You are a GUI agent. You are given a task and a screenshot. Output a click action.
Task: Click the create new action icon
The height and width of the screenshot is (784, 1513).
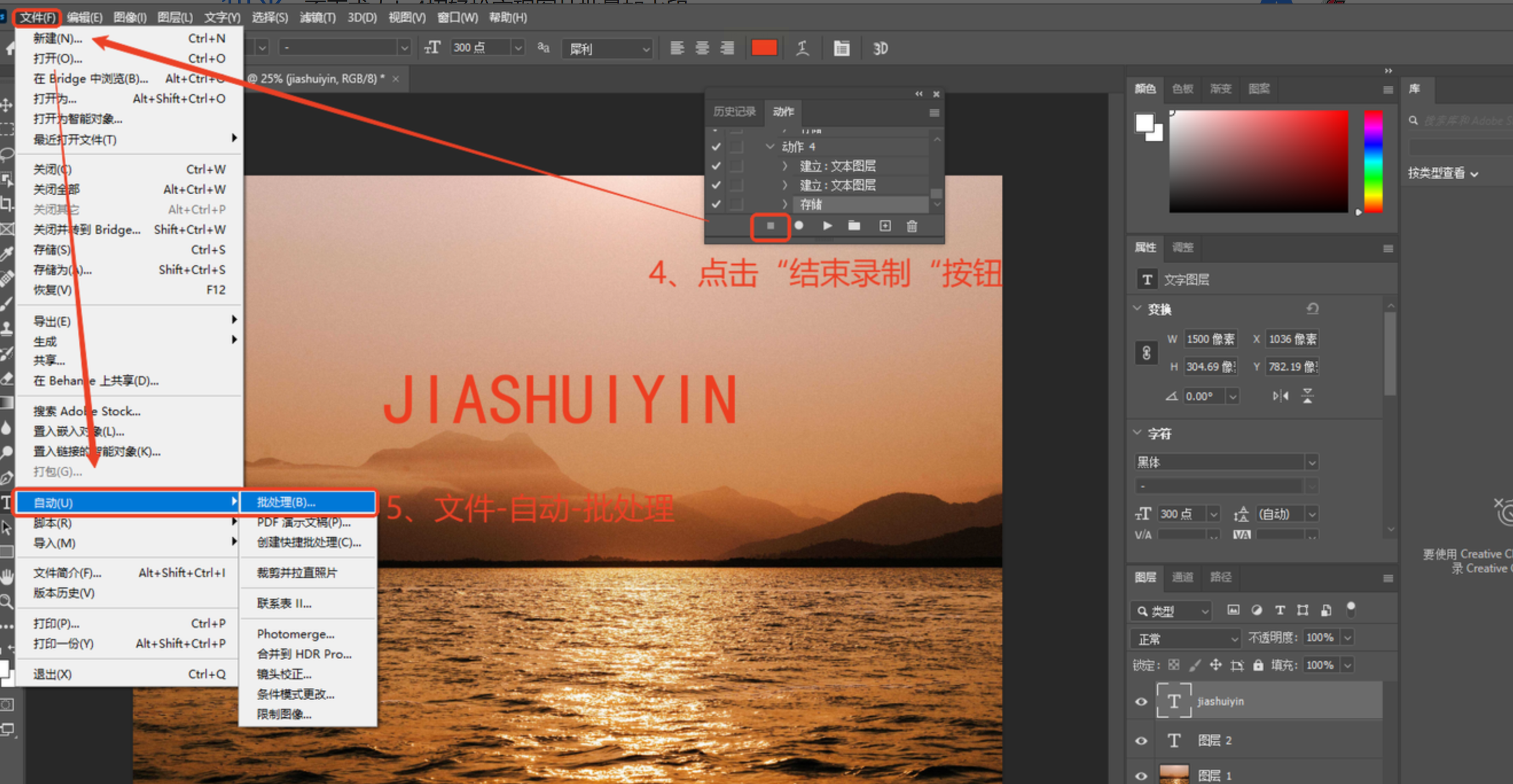(885, 226)
